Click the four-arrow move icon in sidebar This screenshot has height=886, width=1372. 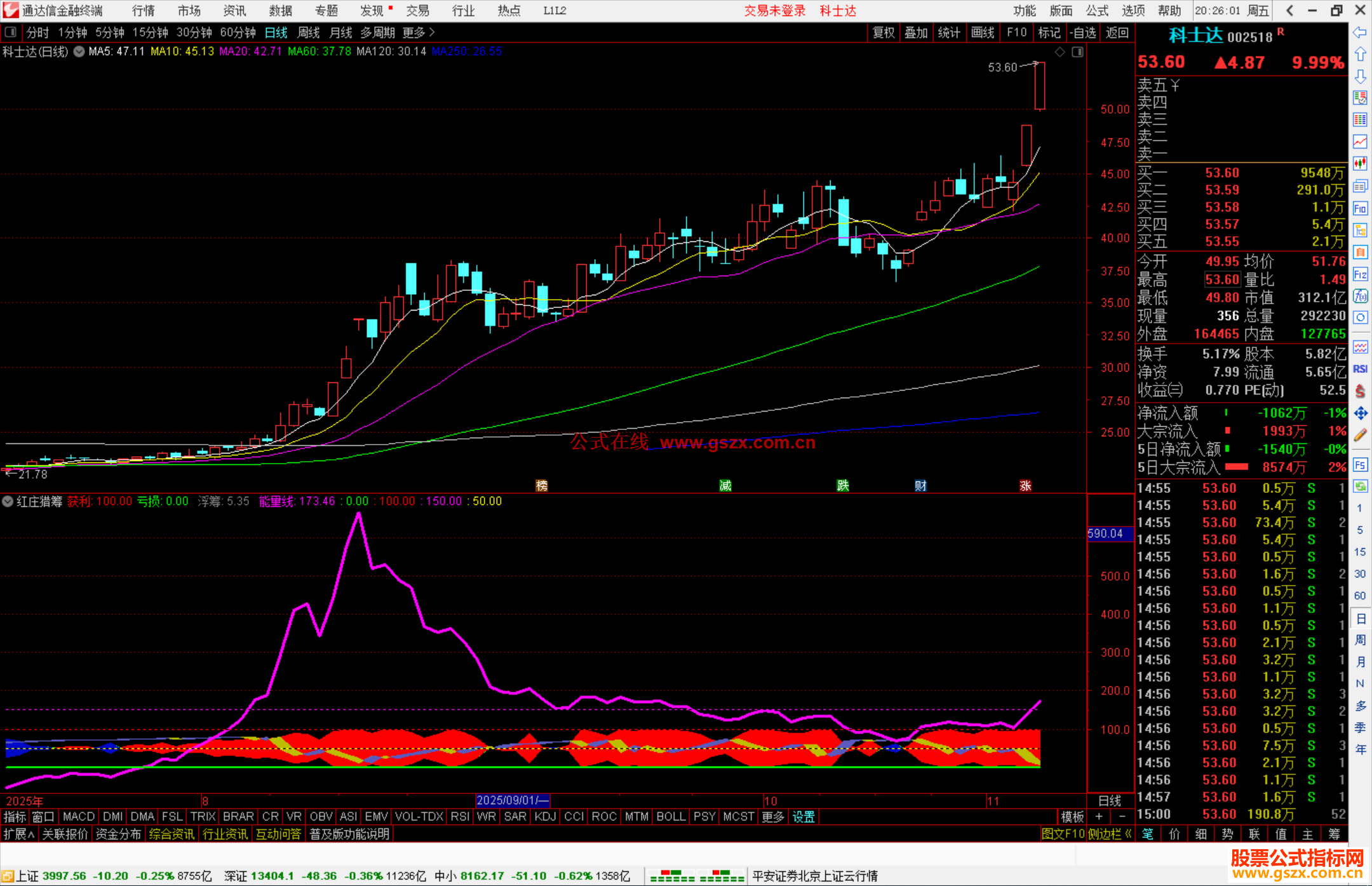click(x=1360, y=413)
